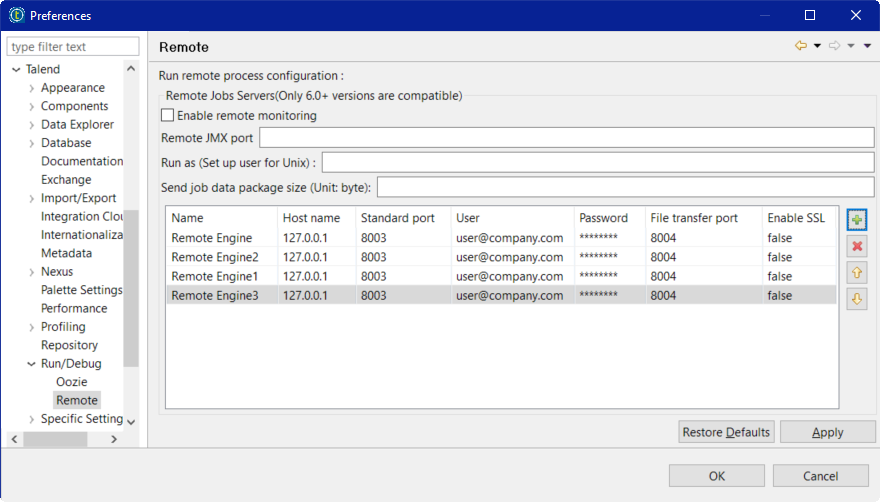Click the green plus add server icon
The width and height of the screenshot is (880, 502).
point(856,219)
